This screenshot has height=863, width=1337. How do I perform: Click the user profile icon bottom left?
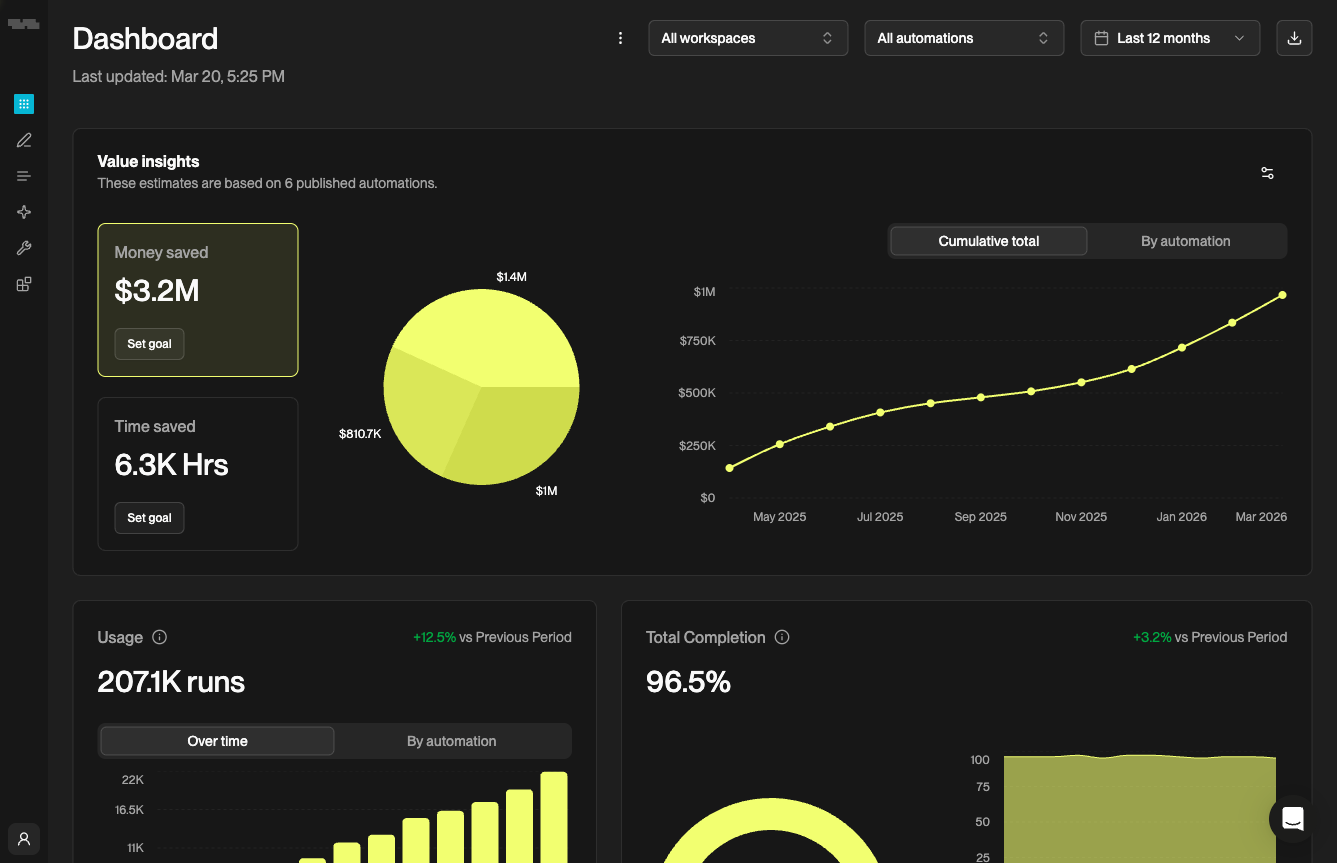pyautogui.click(x=24, y=839)
